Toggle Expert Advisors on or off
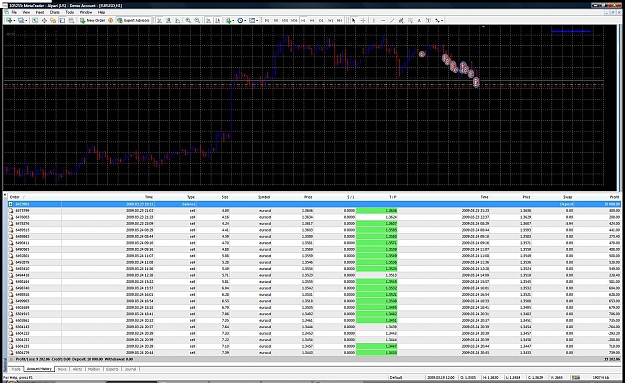Viewport: 625px width, 383px height. pos(133,20)
